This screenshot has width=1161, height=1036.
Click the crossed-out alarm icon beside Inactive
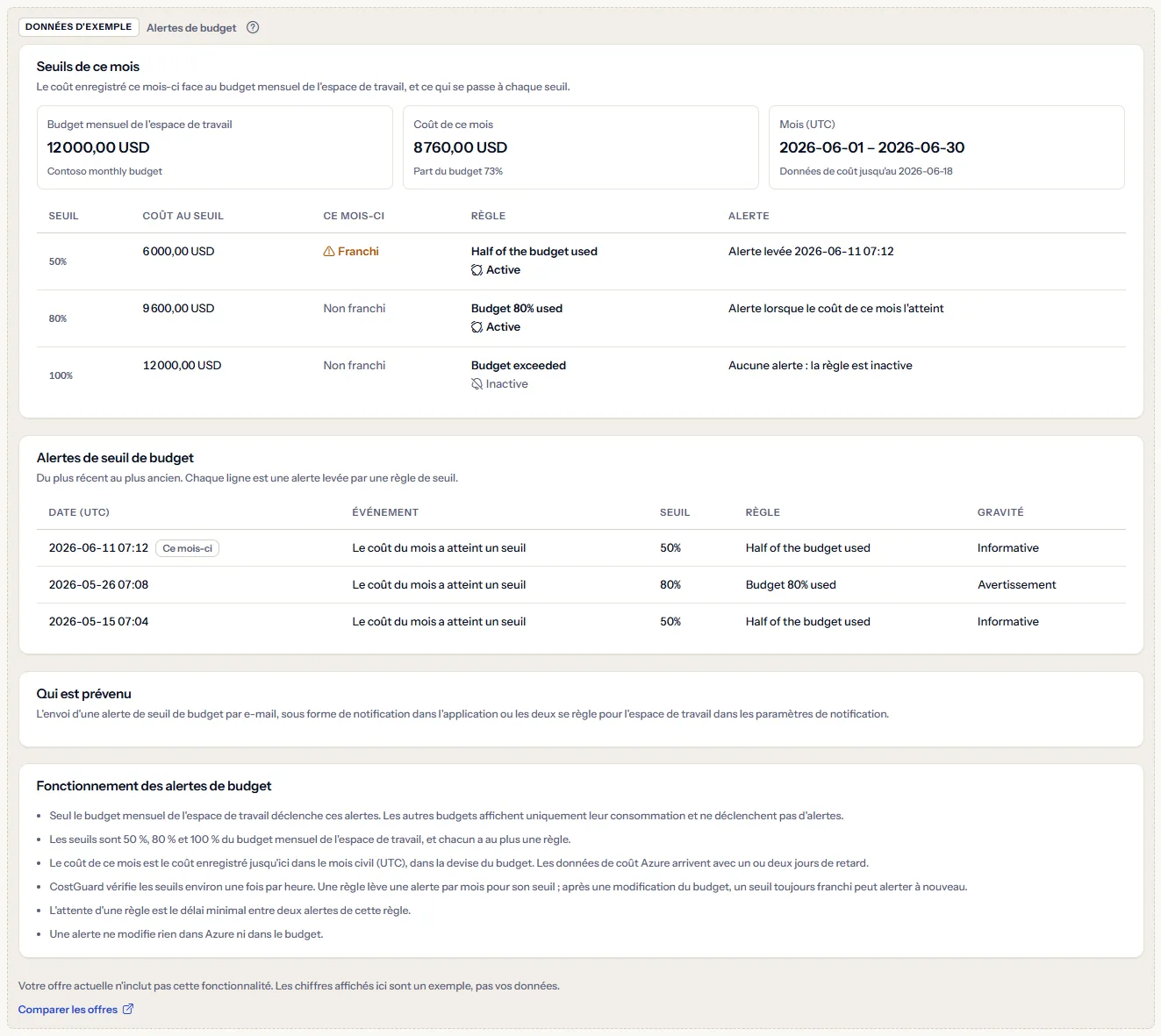tap(477, 384)
